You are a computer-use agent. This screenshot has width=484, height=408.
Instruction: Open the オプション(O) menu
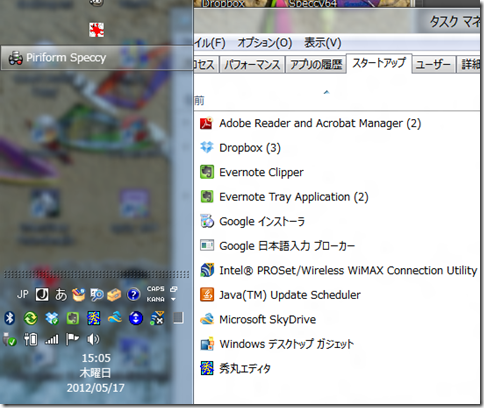(x=265, y=43)
